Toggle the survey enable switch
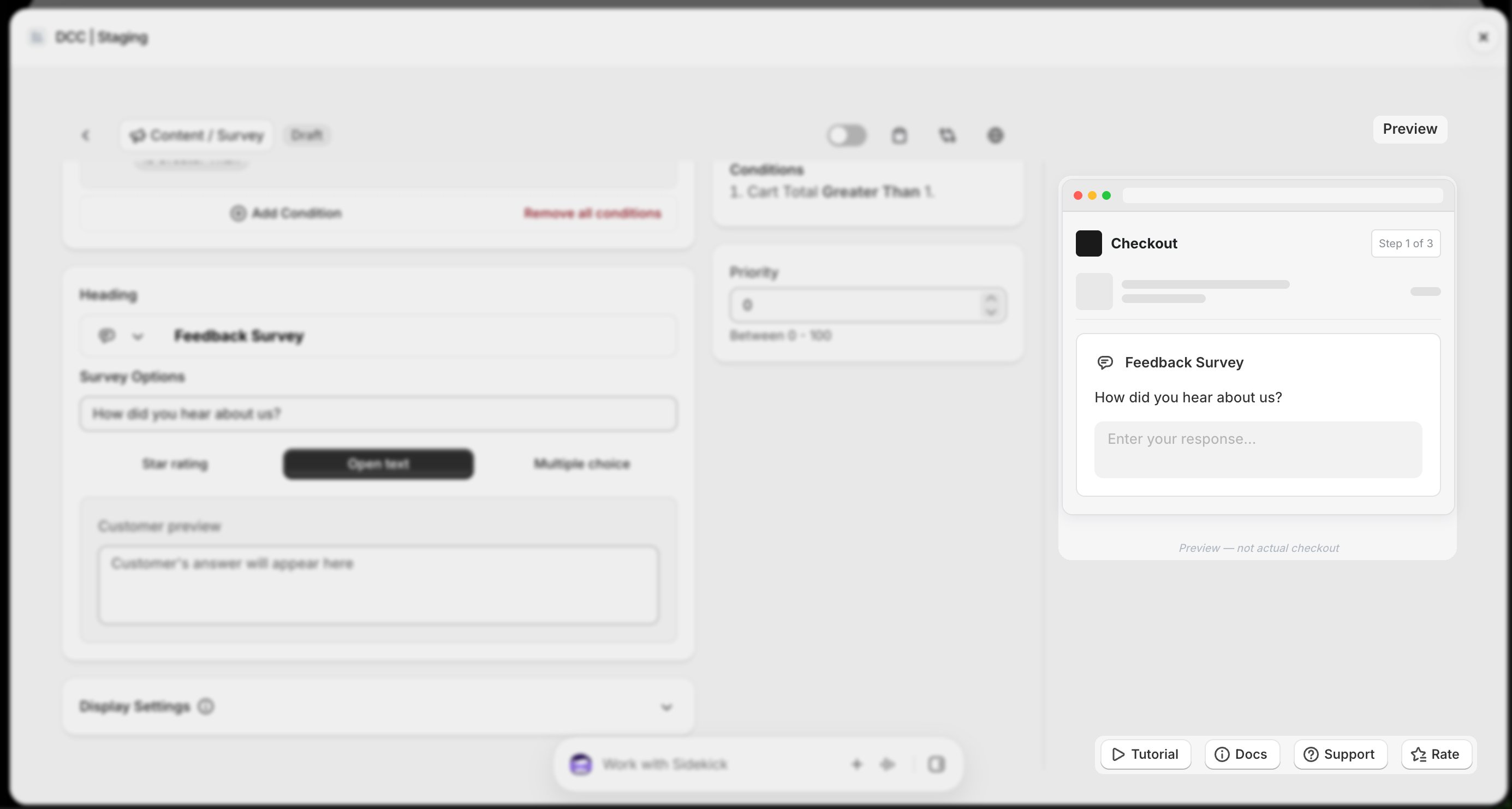1512x809 pixels. point(847,135)
